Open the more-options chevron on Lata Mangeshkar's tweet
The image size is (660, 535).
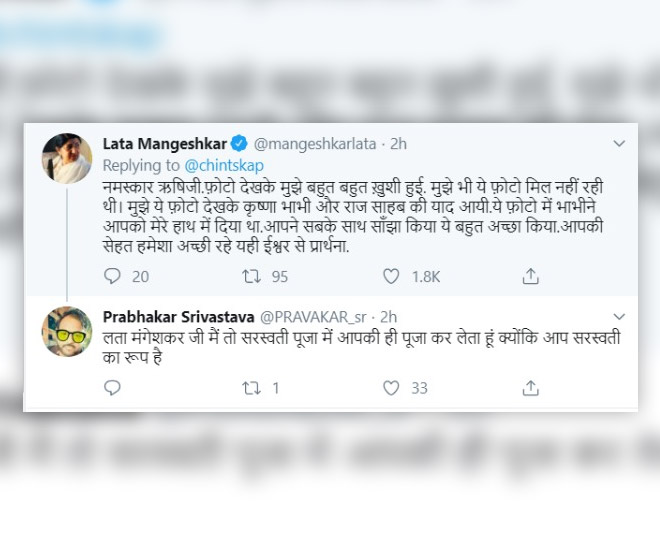click(x=619, y=144)
